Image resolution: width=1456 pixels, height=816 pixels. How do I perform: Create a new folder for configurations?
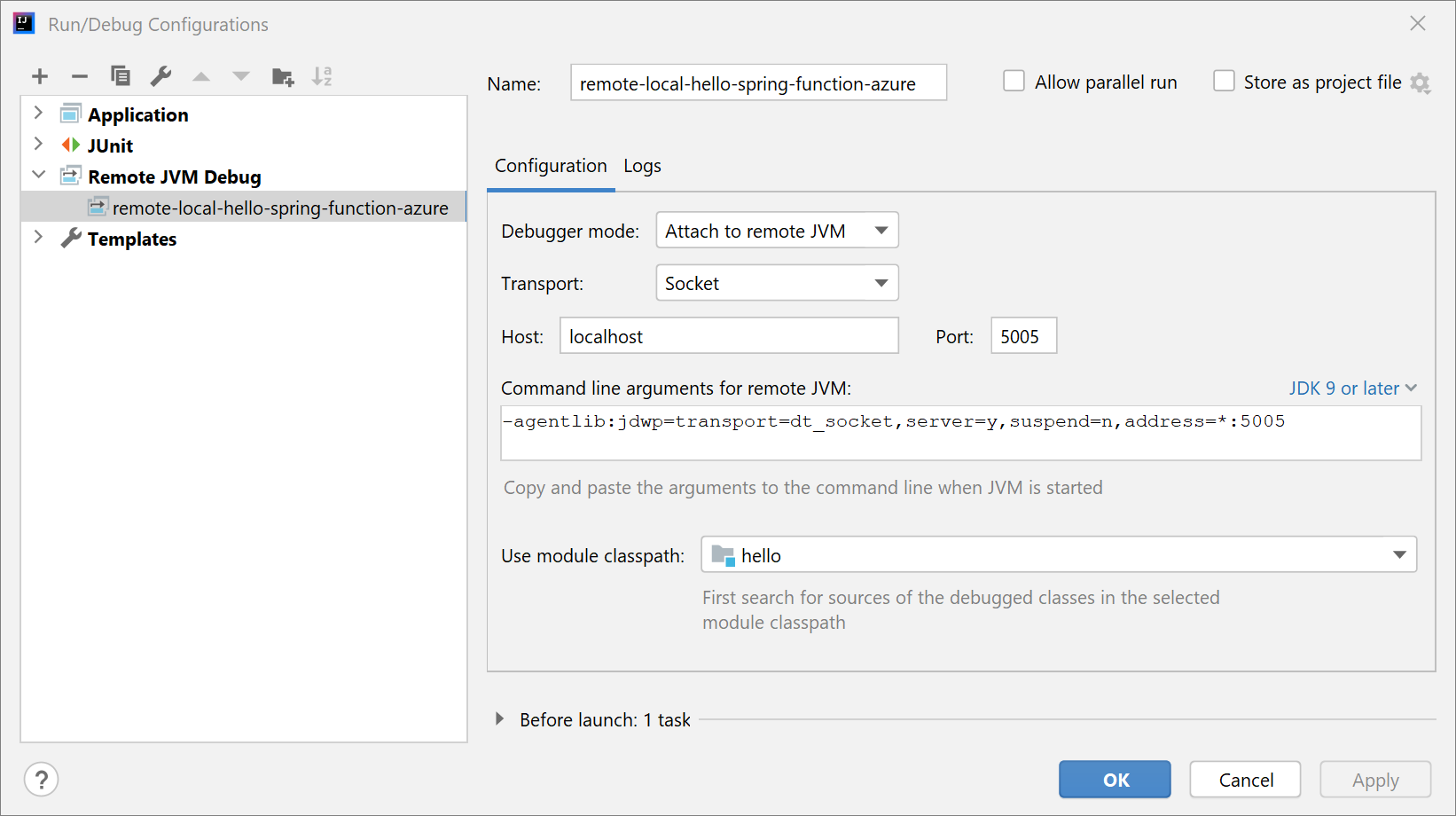click(282, 76)
